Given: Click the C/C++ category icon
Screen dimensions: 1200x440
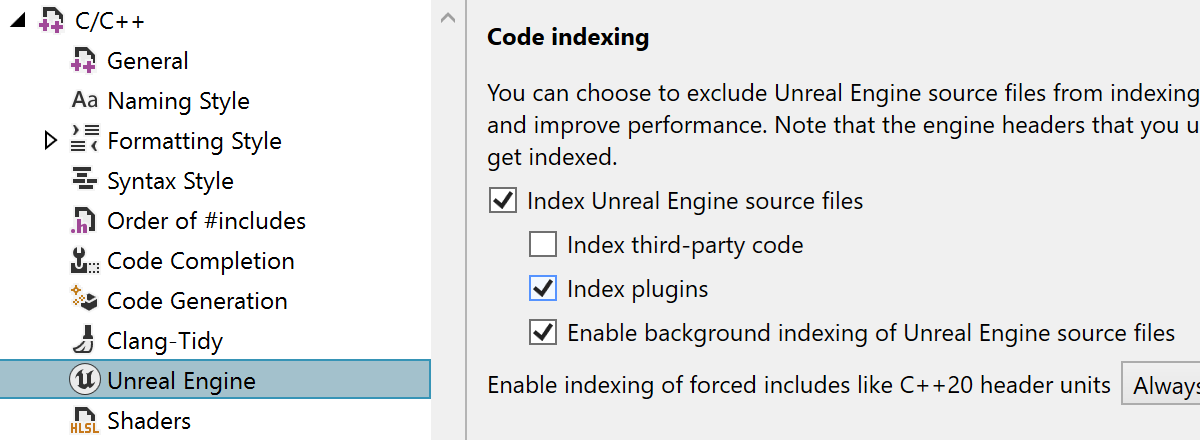Looking at the screenshot, I should pyautogui.click(x=51, y=21).
